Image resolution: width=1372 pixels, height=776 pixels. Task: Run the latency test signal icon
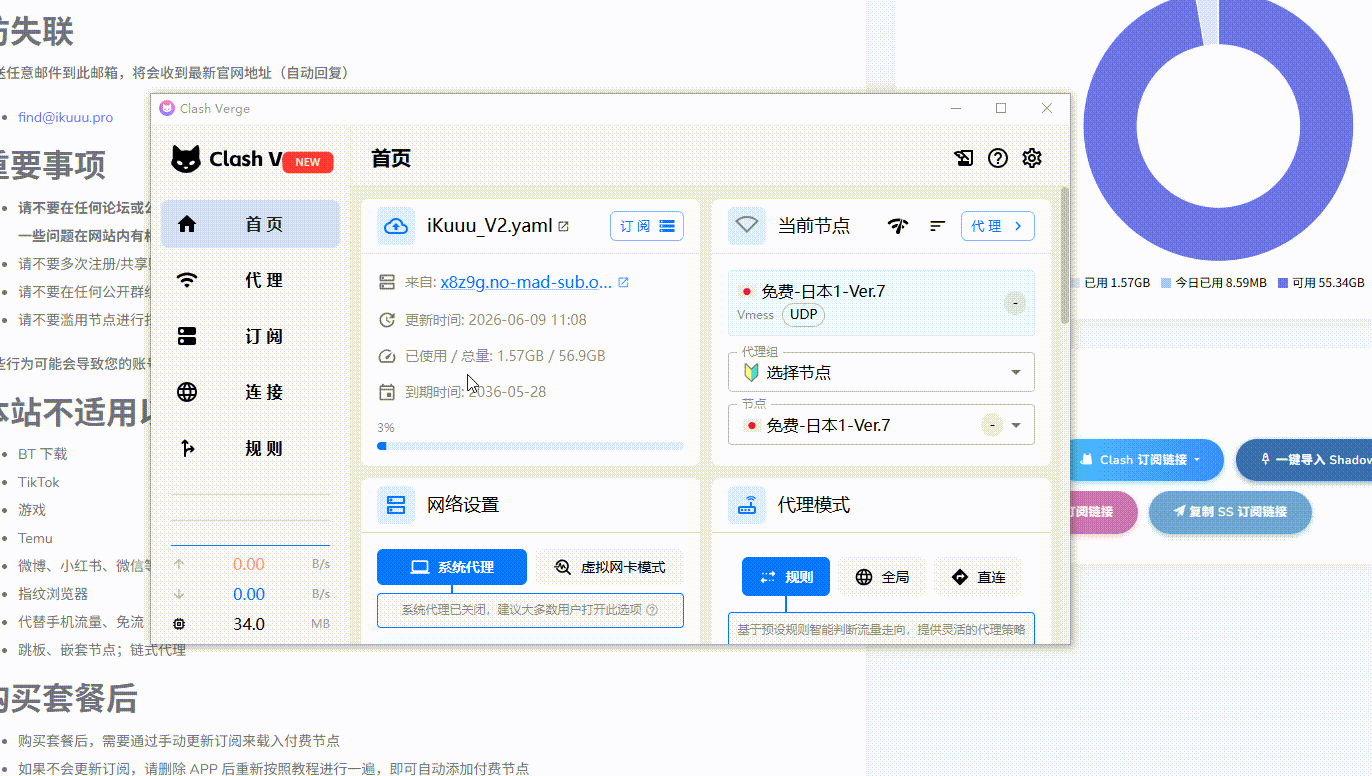tap(898, 226)
